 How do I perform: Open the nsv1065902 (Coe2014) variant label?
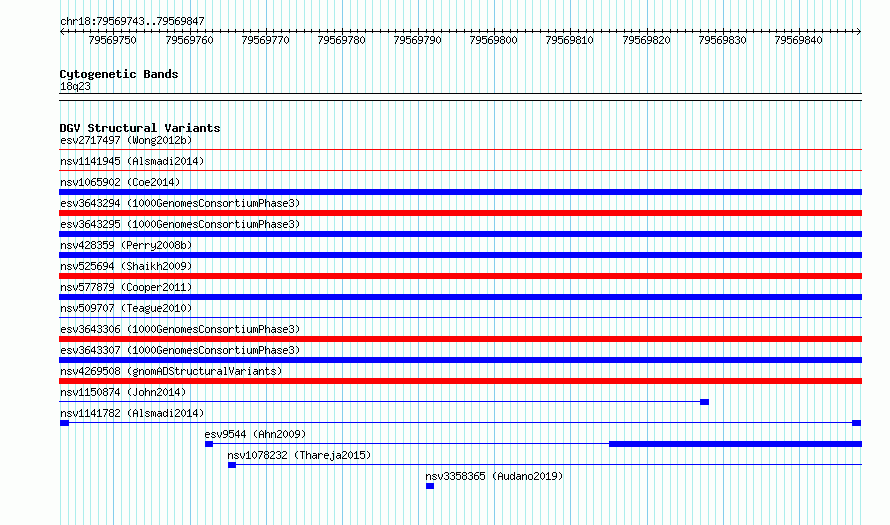(x=120, y=182)
